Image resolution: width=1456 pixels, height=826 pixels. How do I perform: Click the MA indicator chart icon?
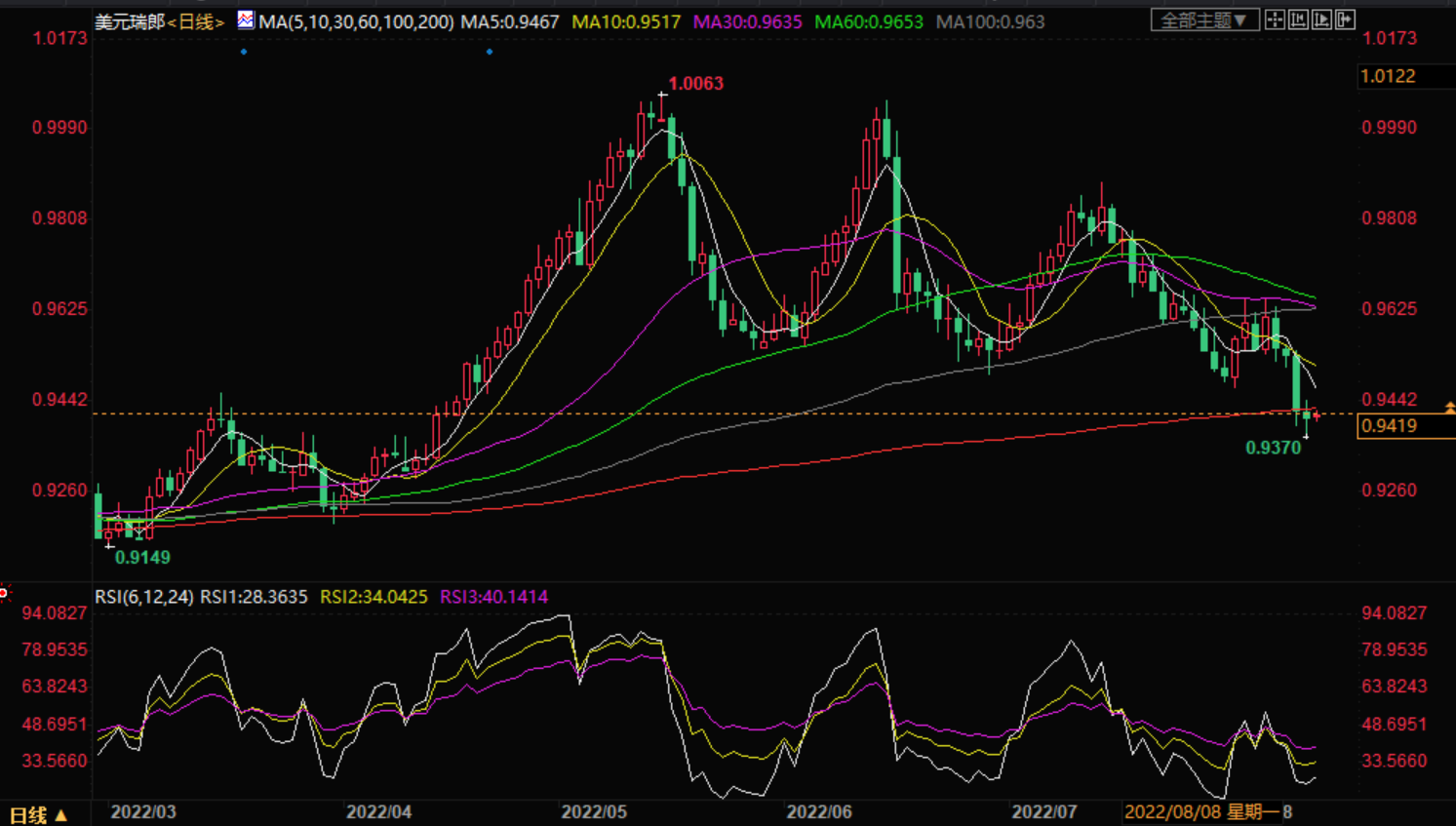(x=246, y=20)
